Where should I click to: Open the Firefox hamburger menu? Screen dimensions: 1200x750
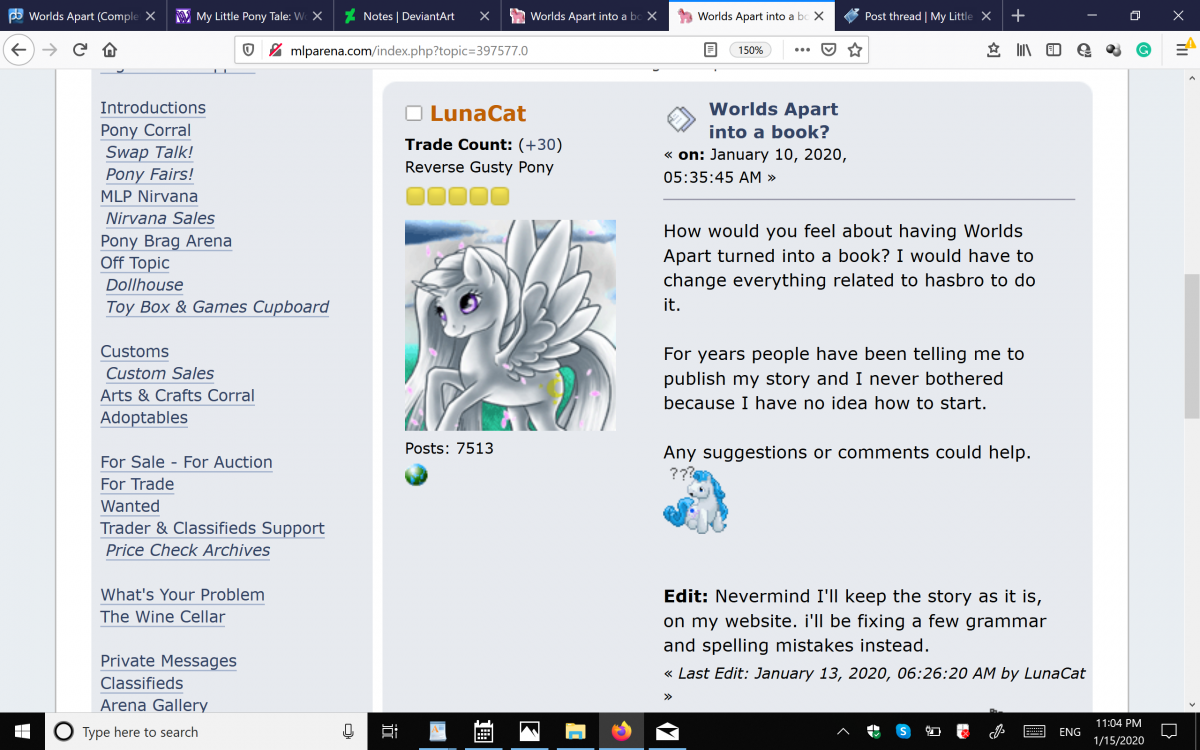tap(1179, 50)
